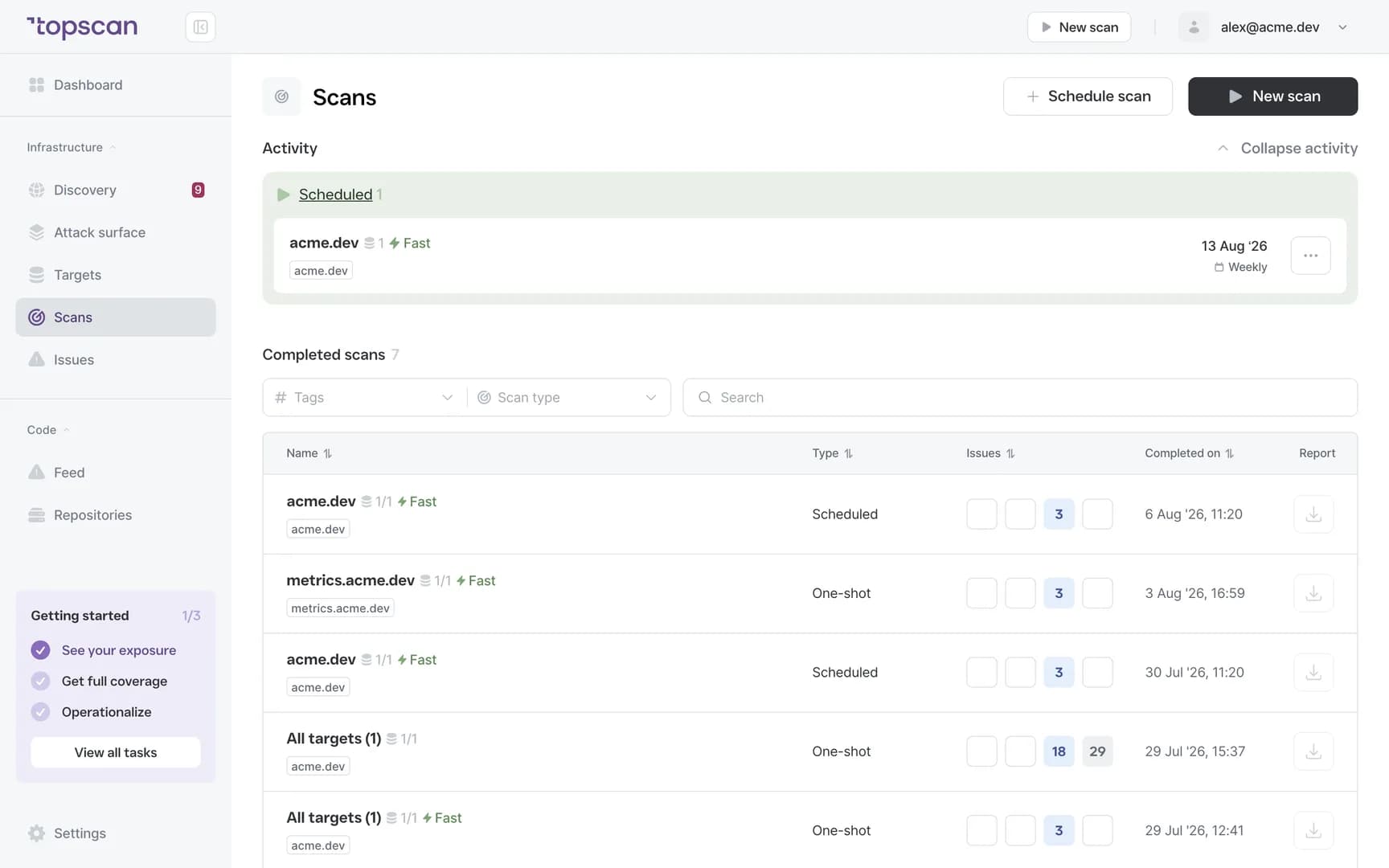Toggle the See your exposure checkmark

click(x=40, y=650)
